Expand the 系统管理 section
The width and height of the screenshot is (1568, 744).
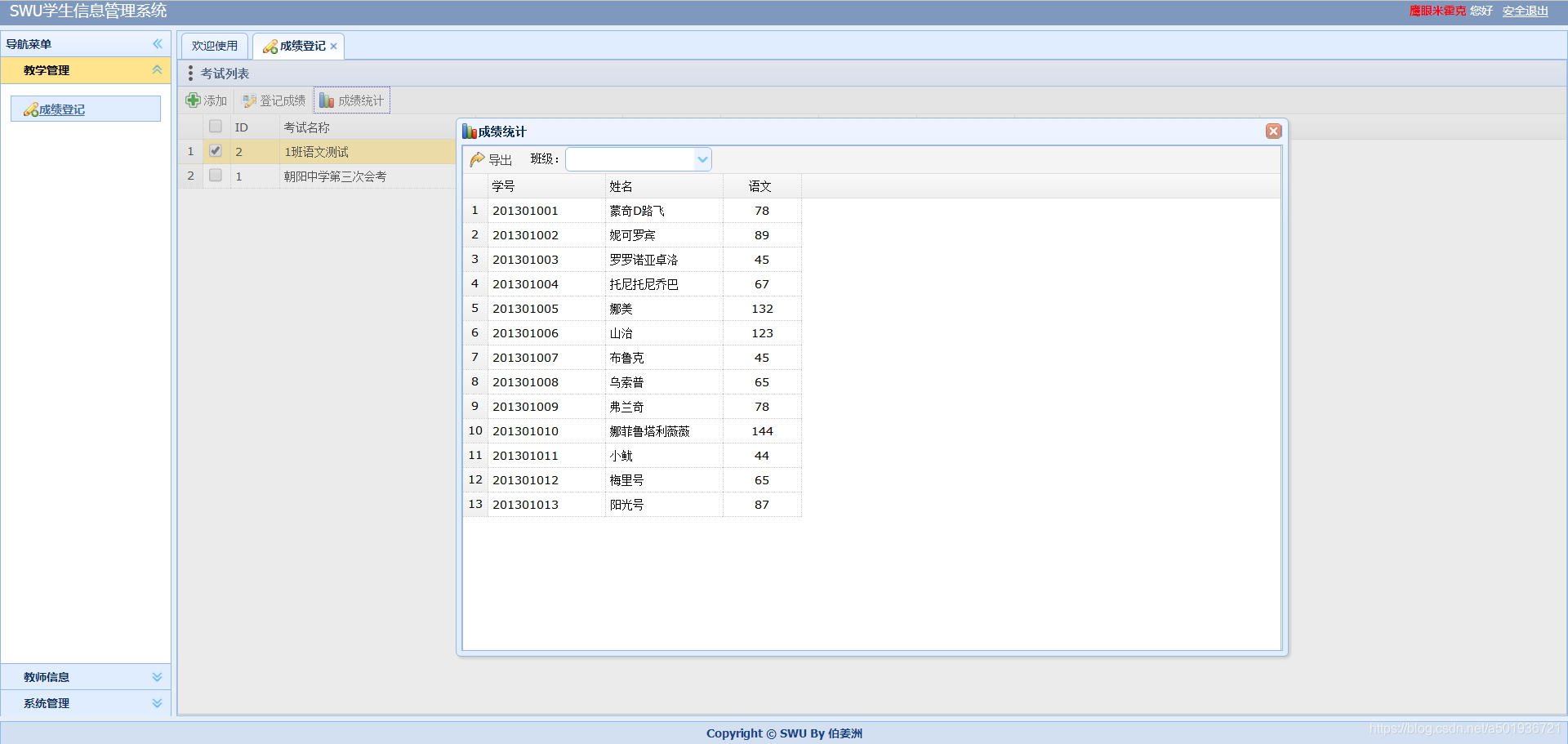coord(157,703)
